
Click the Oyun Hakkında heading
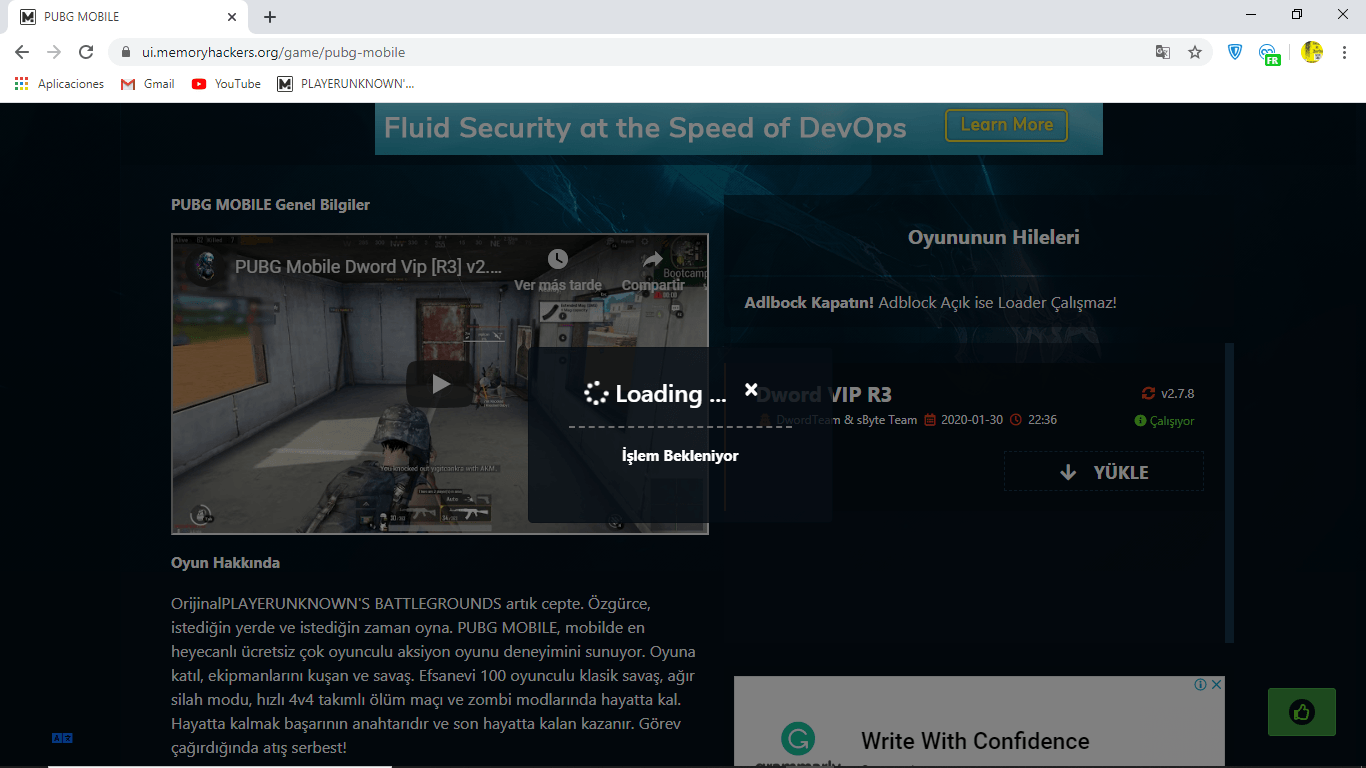coord(225,563)
